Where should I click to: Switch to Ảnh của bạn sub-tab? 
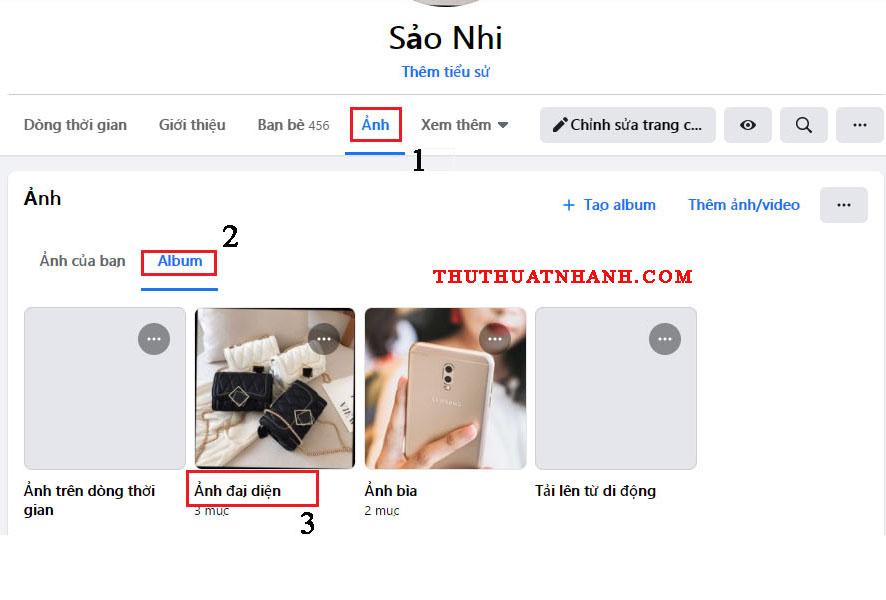82,261
